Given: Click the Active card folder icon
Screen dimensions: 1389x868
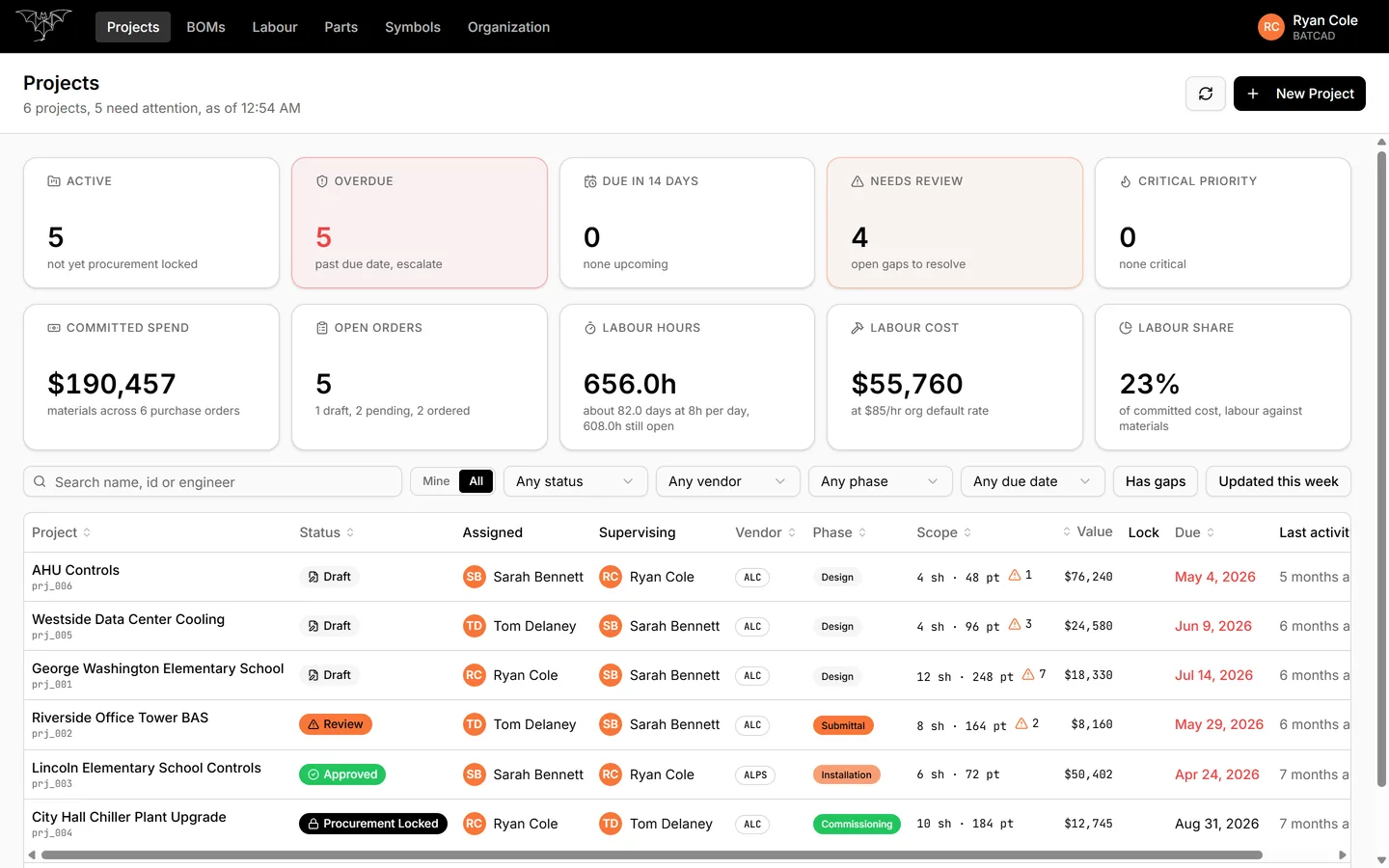Looking at the screenshot, I should (54, 181).
